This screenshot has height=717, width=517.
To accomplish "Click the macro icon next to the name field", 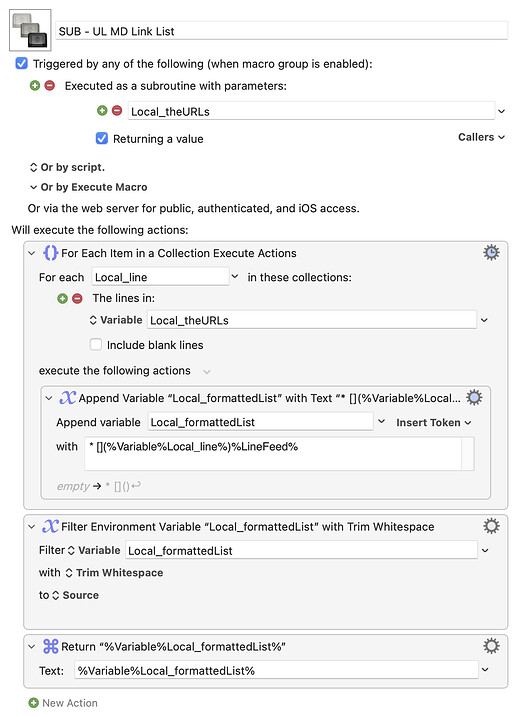I will pos(30,30).
